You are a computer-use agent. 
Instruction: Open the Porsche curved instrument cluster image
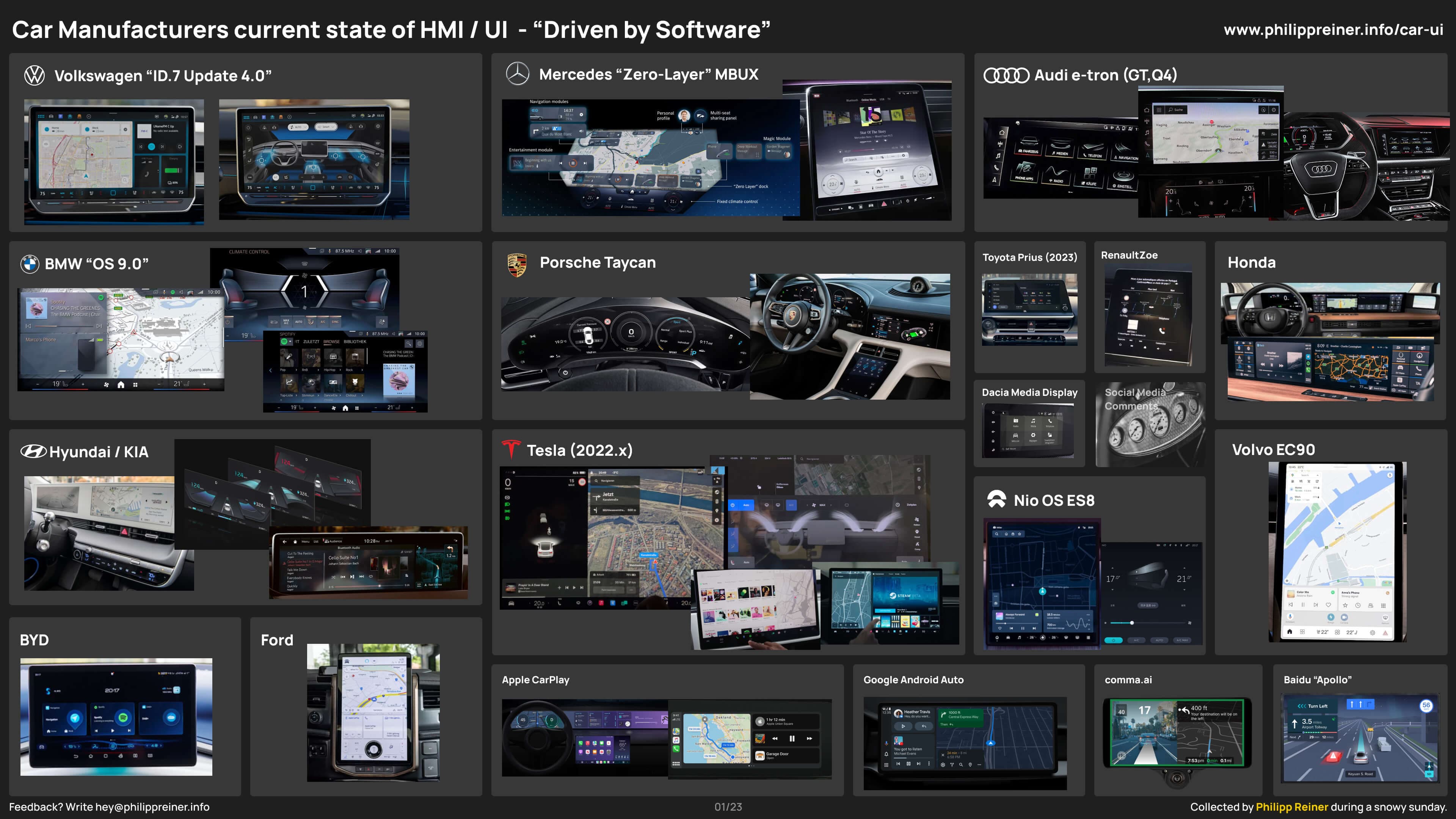(x=626, y=344)
